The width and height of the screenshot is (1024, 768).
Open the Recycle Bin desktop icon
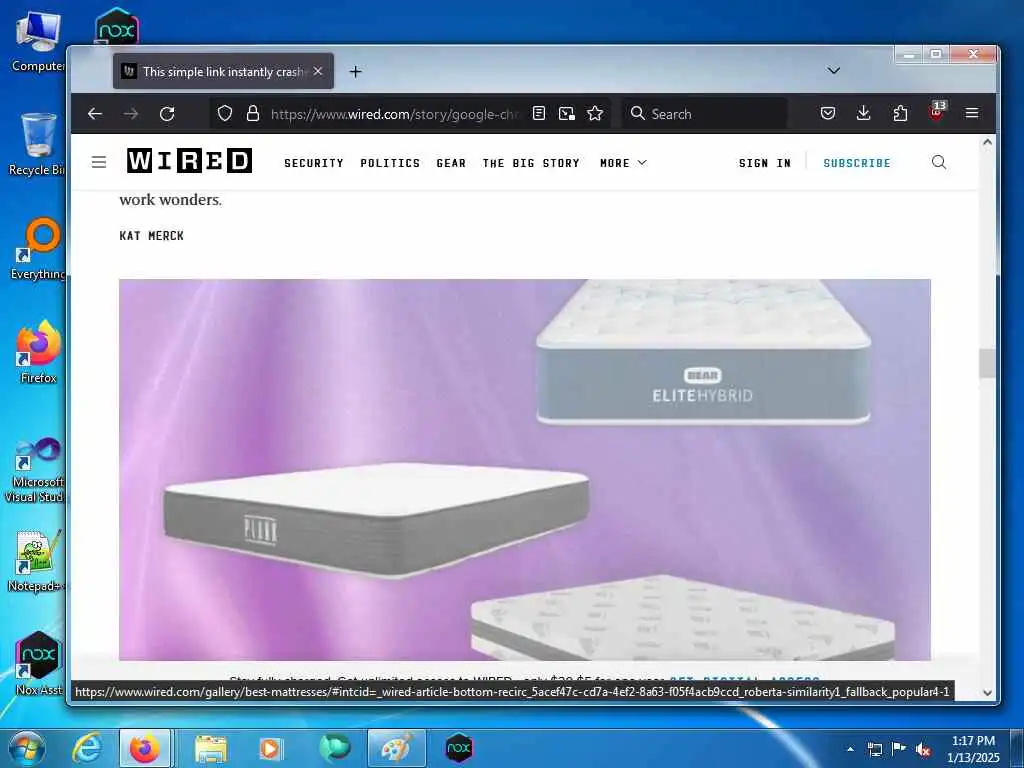tap(38, 145)
